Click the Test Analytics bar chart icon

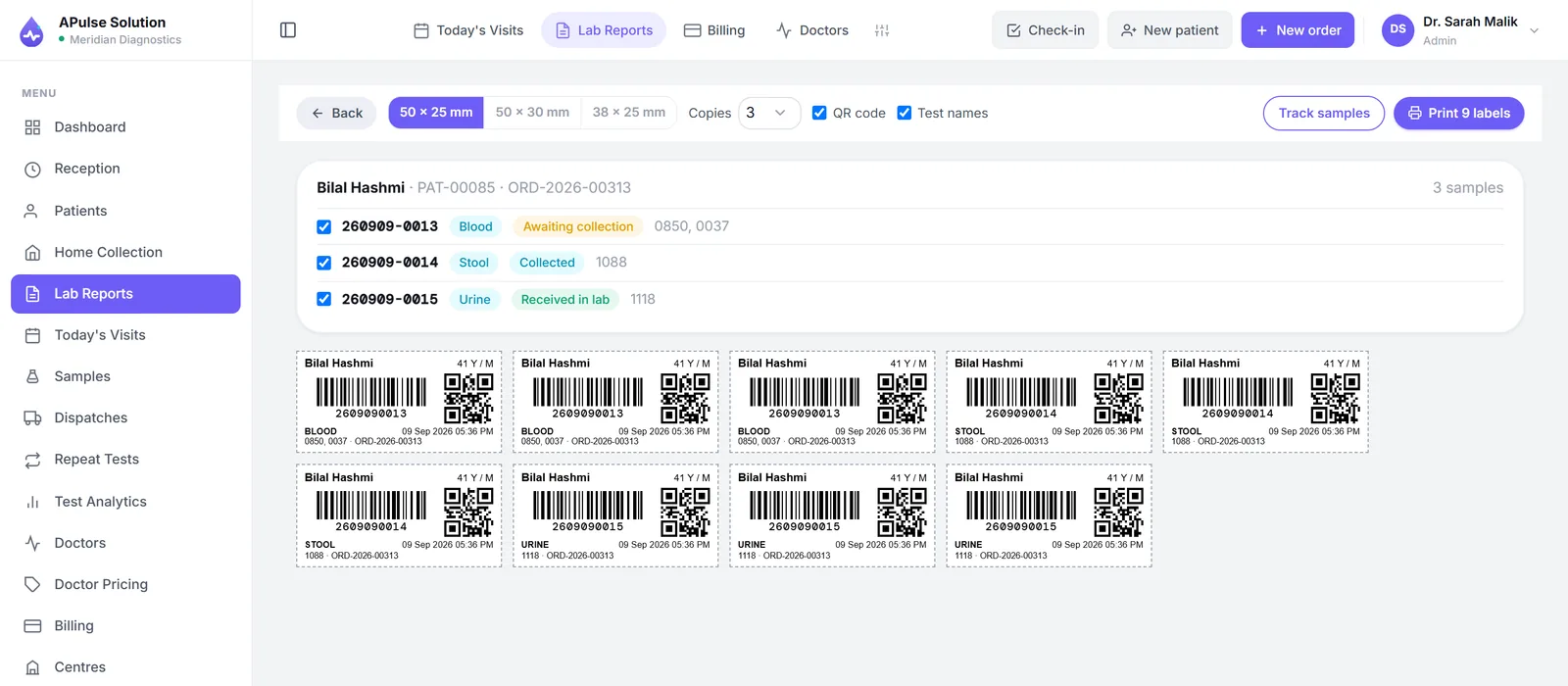click(x=32, y=502)
